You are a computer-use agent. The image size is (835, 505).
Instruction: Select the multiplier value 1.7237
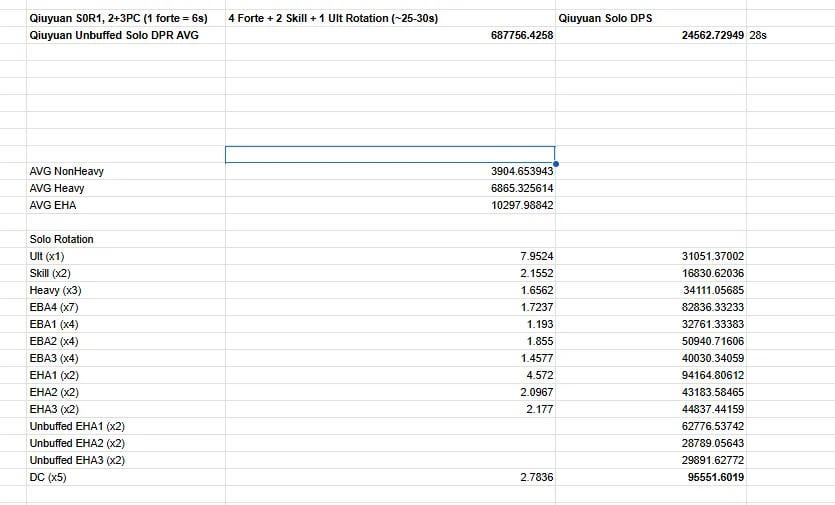[x=537, y=307]
